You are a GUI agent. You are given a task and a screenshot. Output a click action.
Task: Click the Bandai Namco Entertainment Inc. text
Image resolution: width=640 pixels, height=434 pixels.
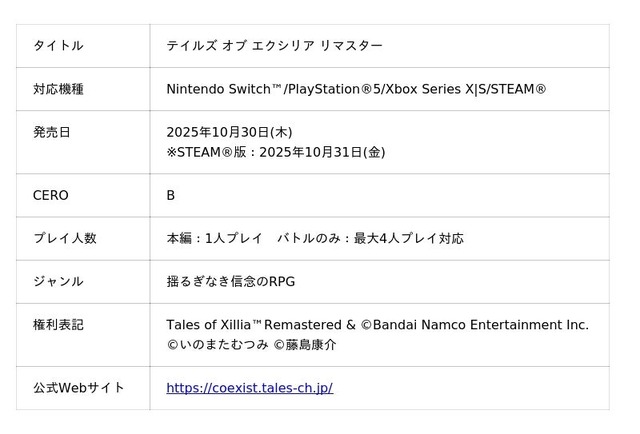pyautogui.click(x=482, y=324)
